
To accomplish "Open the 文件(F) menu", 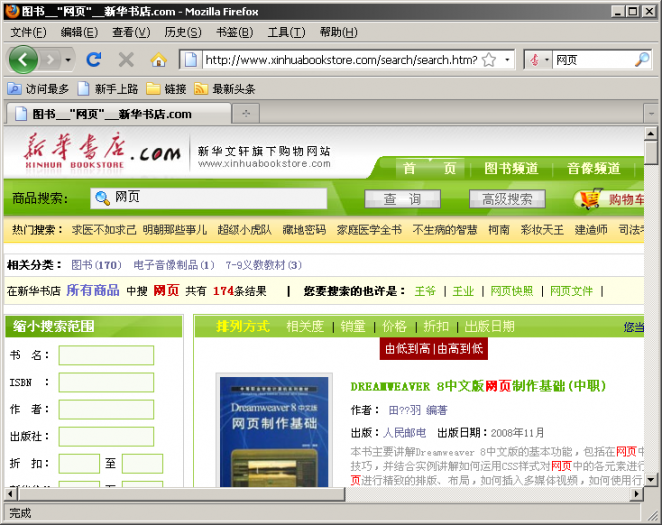I will 28,32.
